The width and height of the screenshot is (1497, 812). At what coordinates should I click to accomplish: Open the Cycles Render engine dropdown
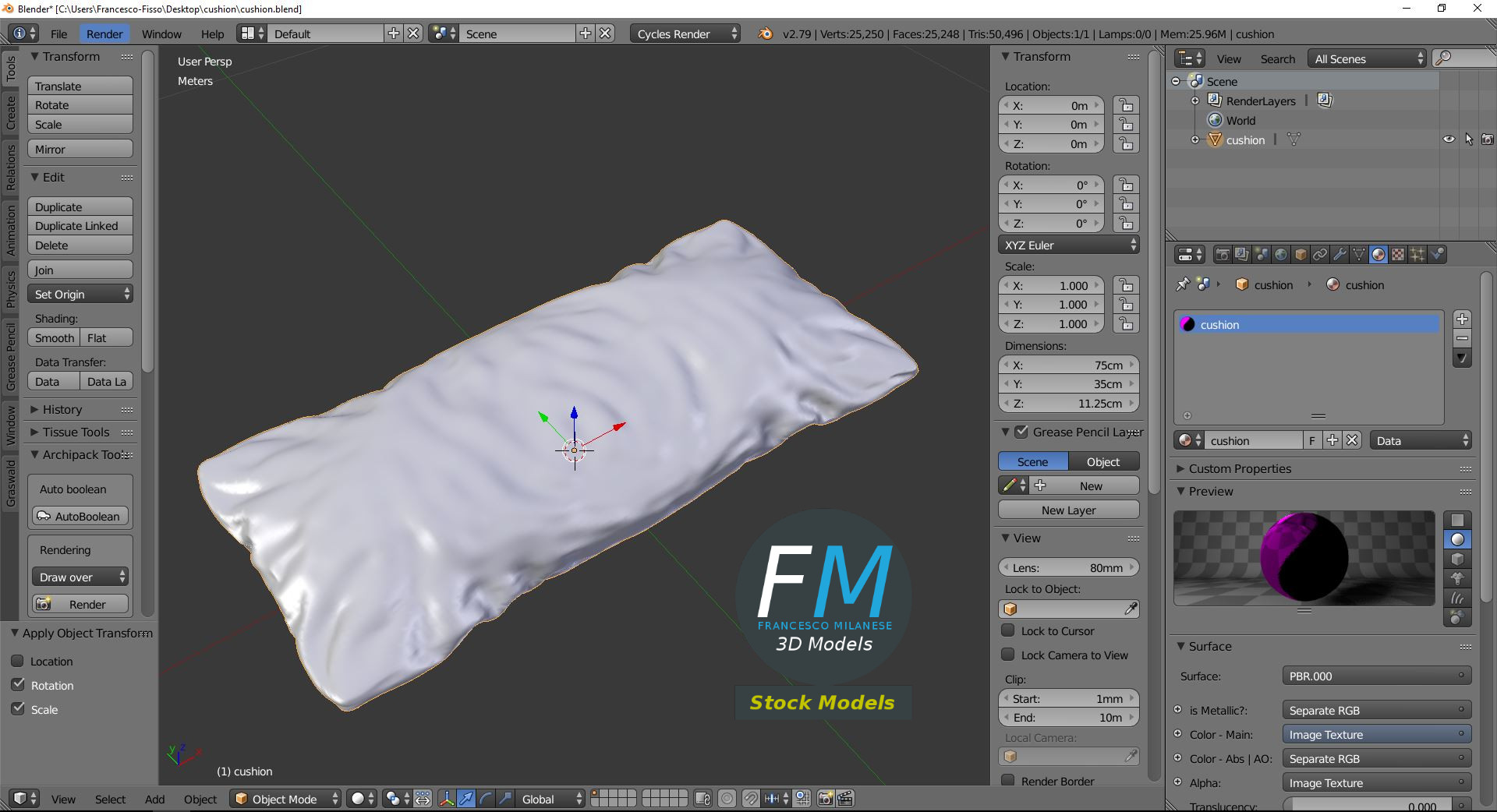click(x=685, y=34)
